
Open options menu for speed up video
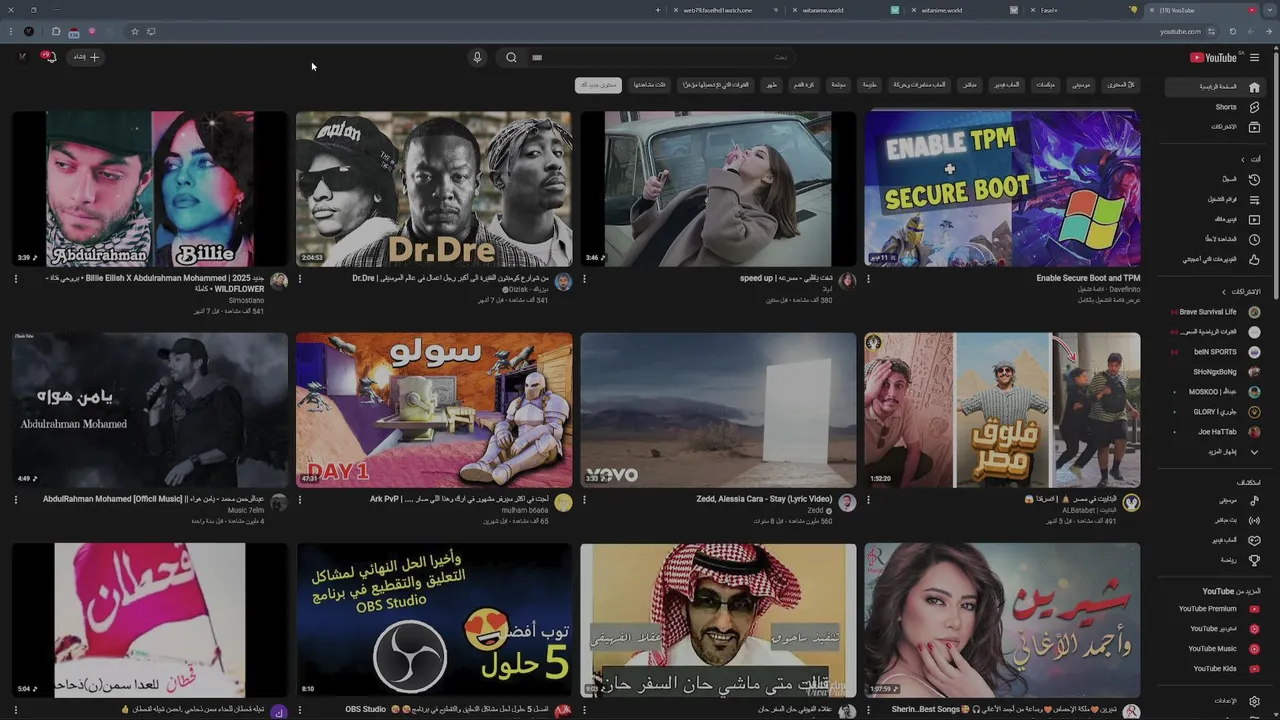pyautogui.click(x=584, y=279)
